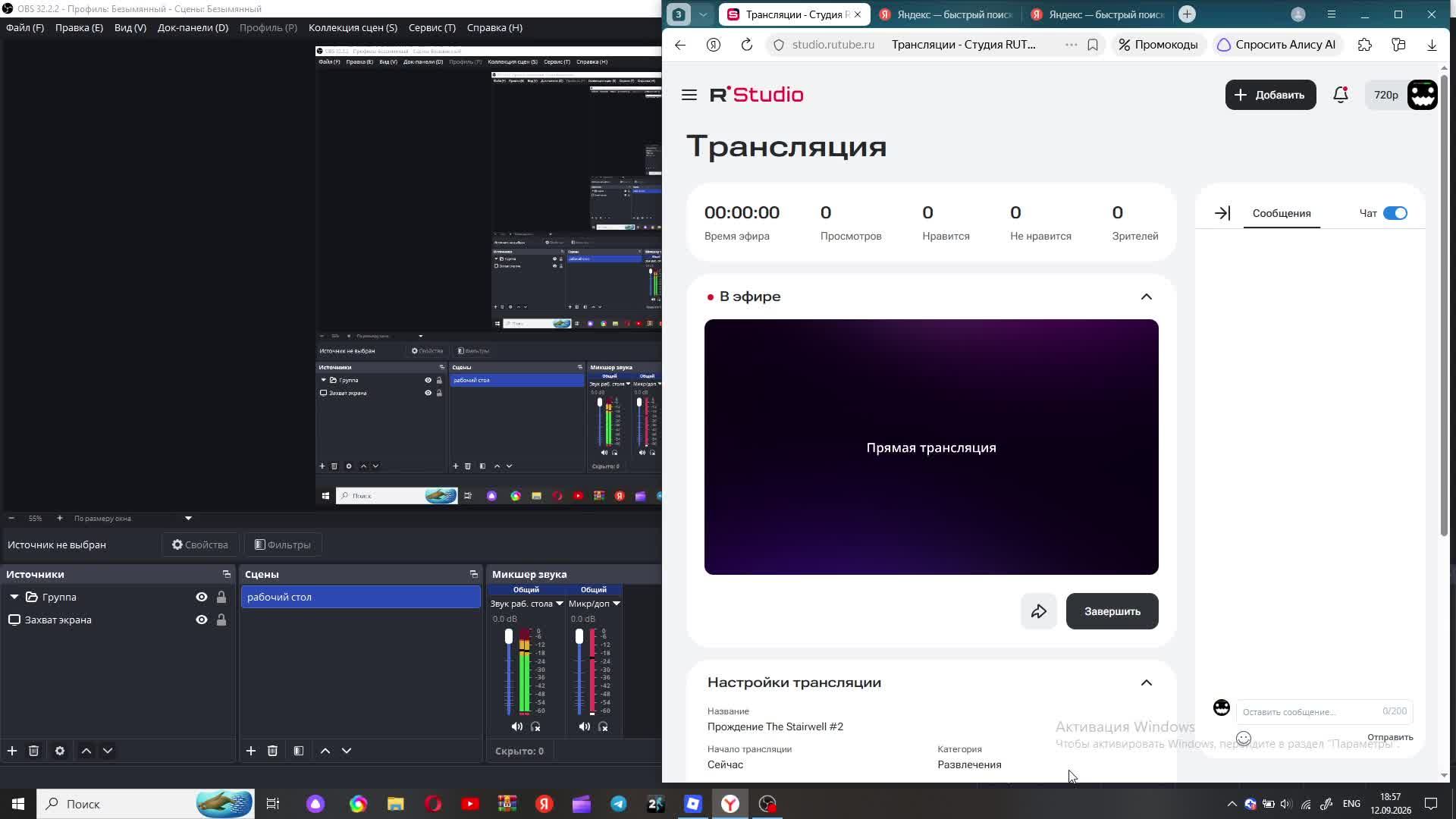Open the emoji picker in chat
Image resolution: width=1456 pixels, height=819 pixels.
(x=1244, y=738)
